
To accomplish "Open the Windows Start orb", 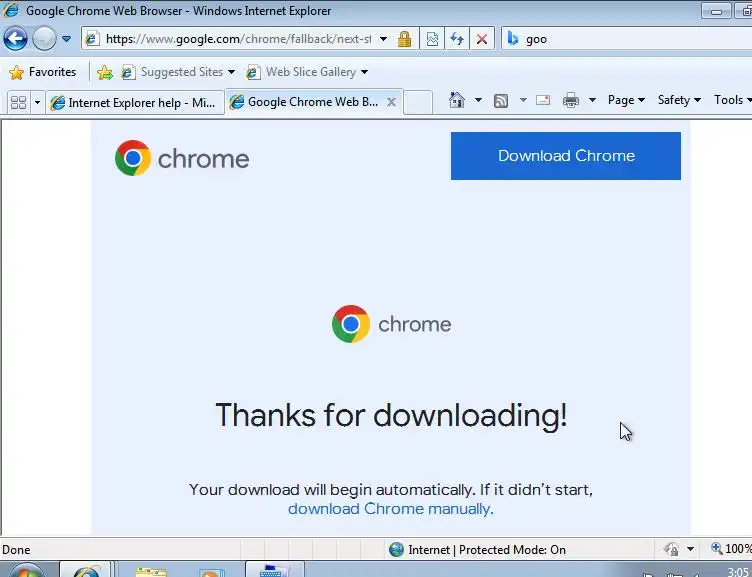I will click(26, 569).
